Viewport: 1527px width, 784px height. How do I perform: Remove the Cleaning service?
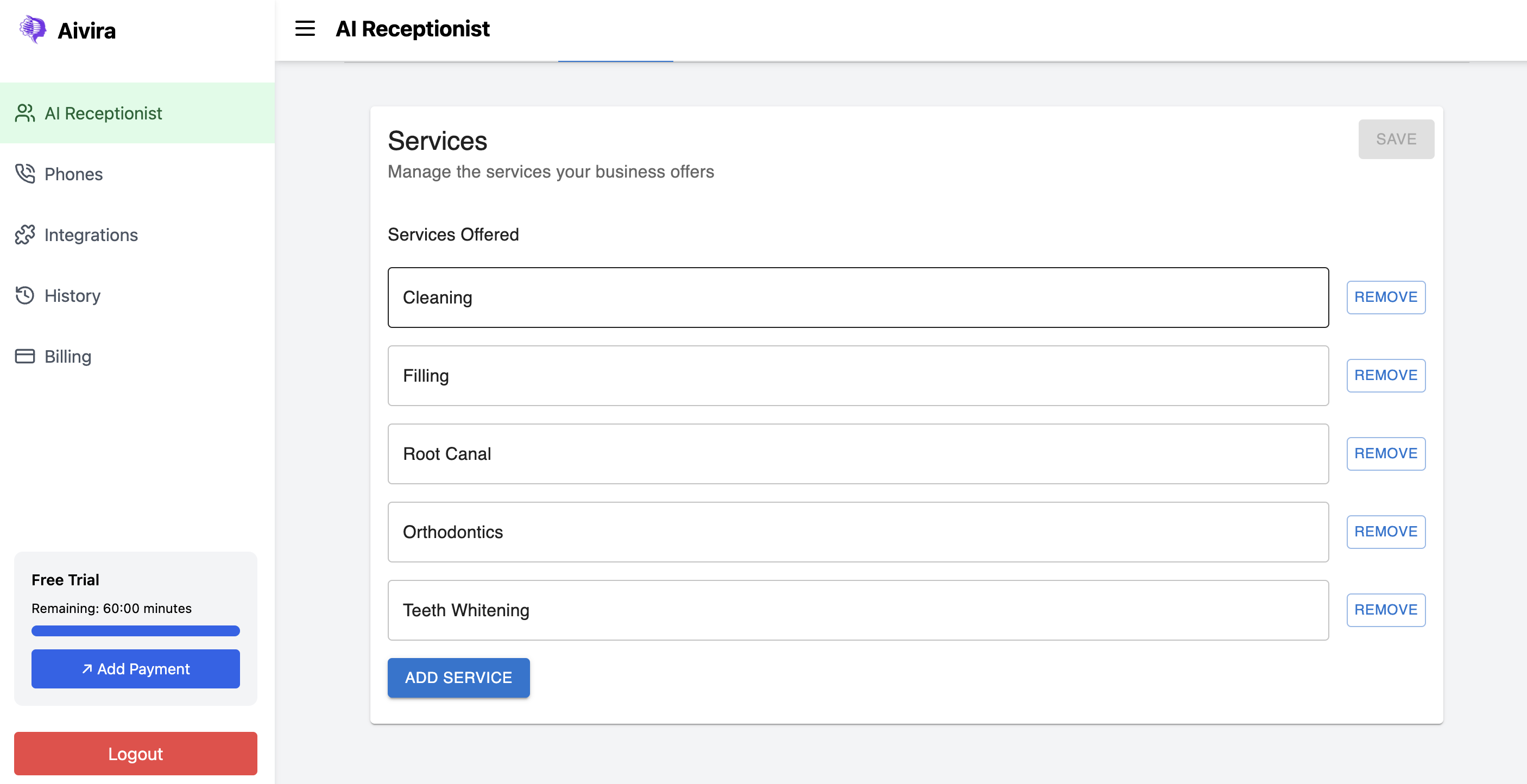(1385, 297)
